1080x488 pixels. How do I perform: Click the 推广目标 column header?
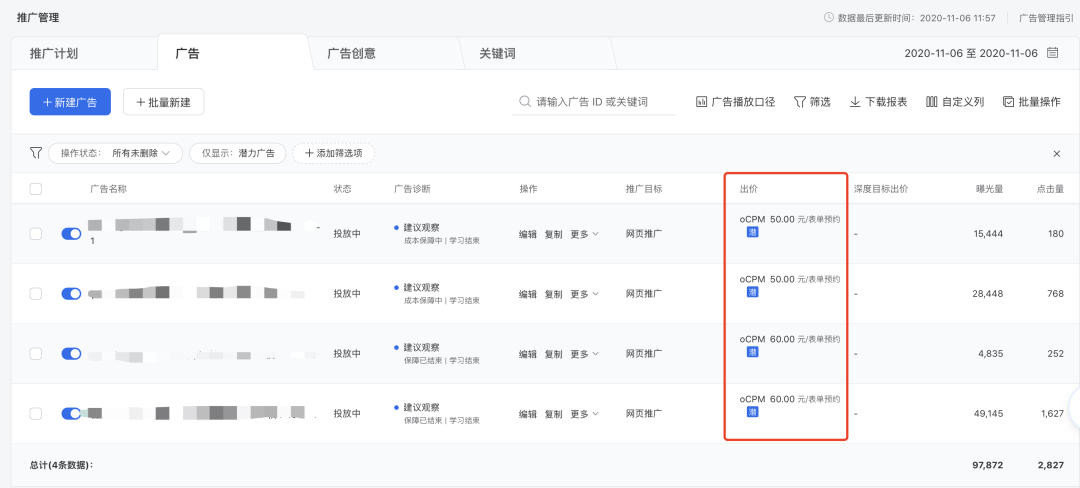pyautogui.click(x=644, y=189)
